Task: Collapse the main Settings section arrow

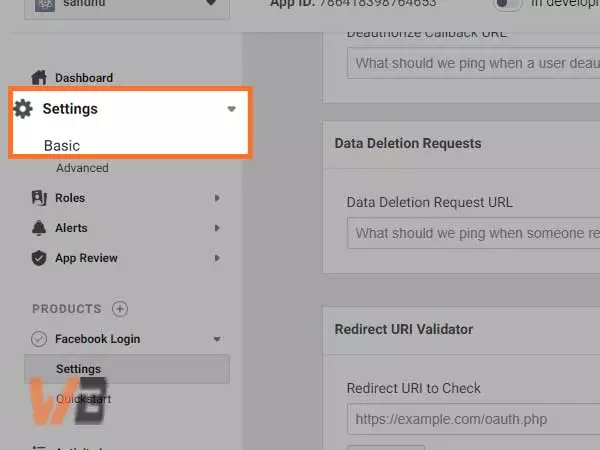Action: 231,109
